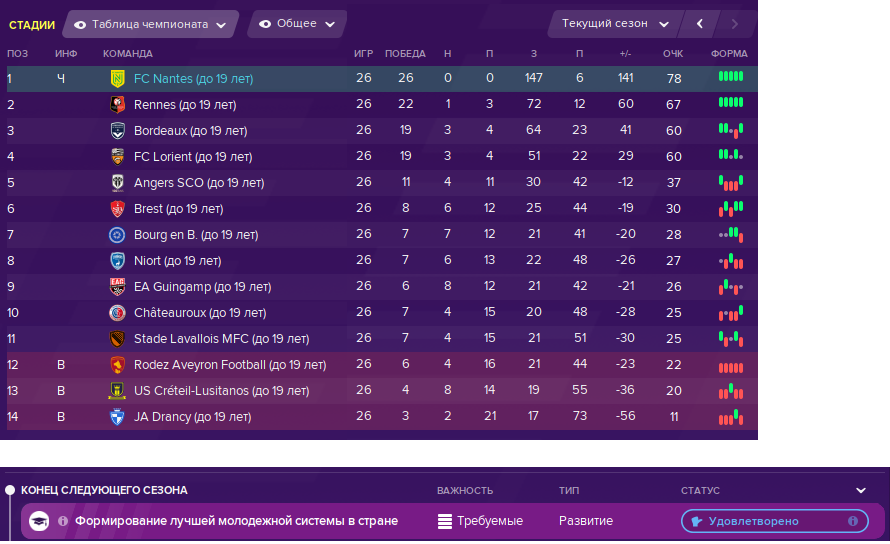
Task: Click the Bordeaux club crest icon
Action: point(117,131)
